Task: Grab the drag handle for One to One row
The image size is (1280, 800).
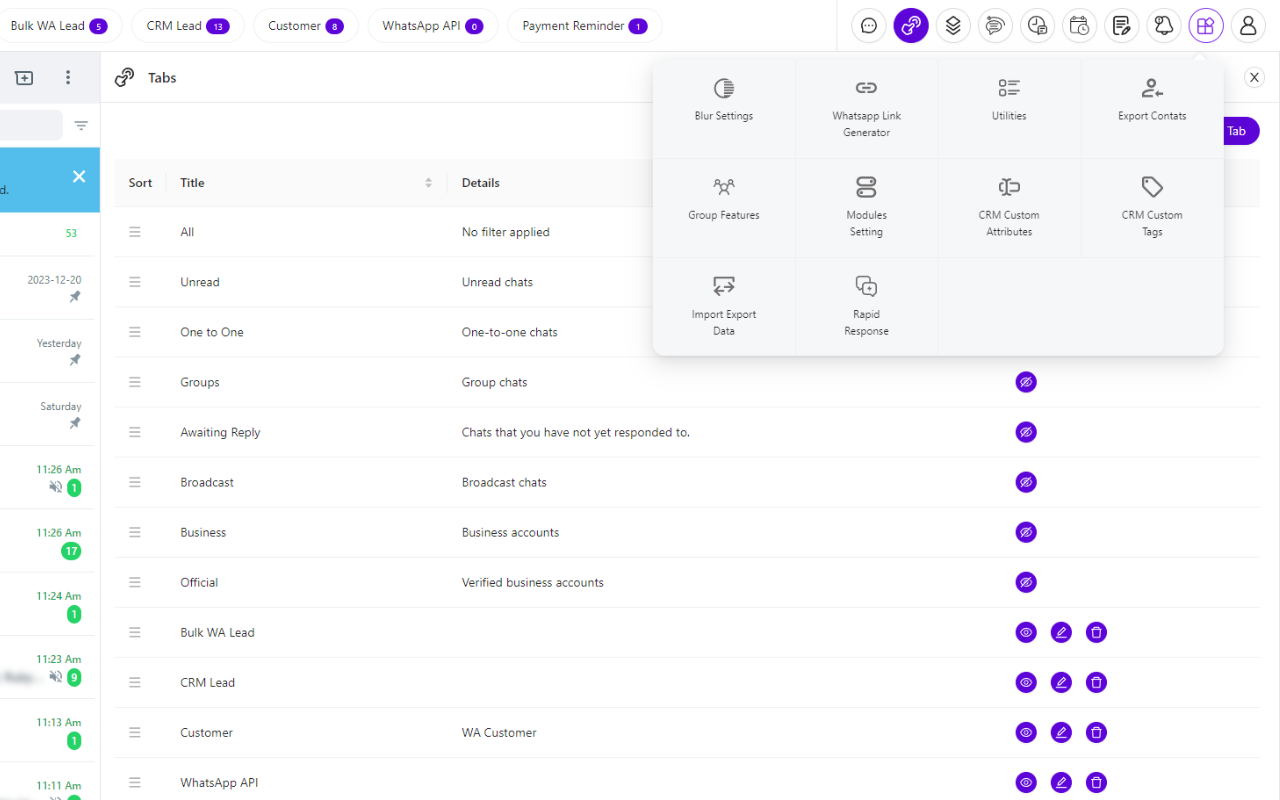Action: pyautogui.click(x=135, y=332)
